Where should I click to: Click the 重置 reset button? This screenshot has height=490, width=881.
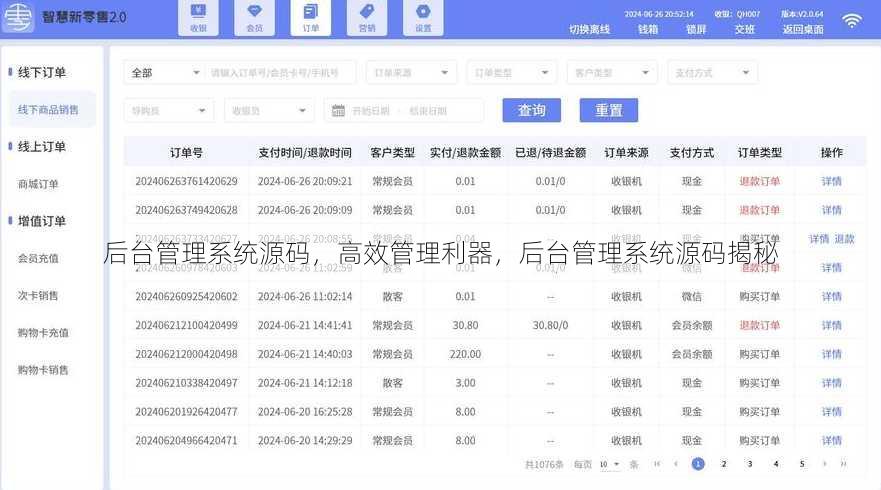608,110
